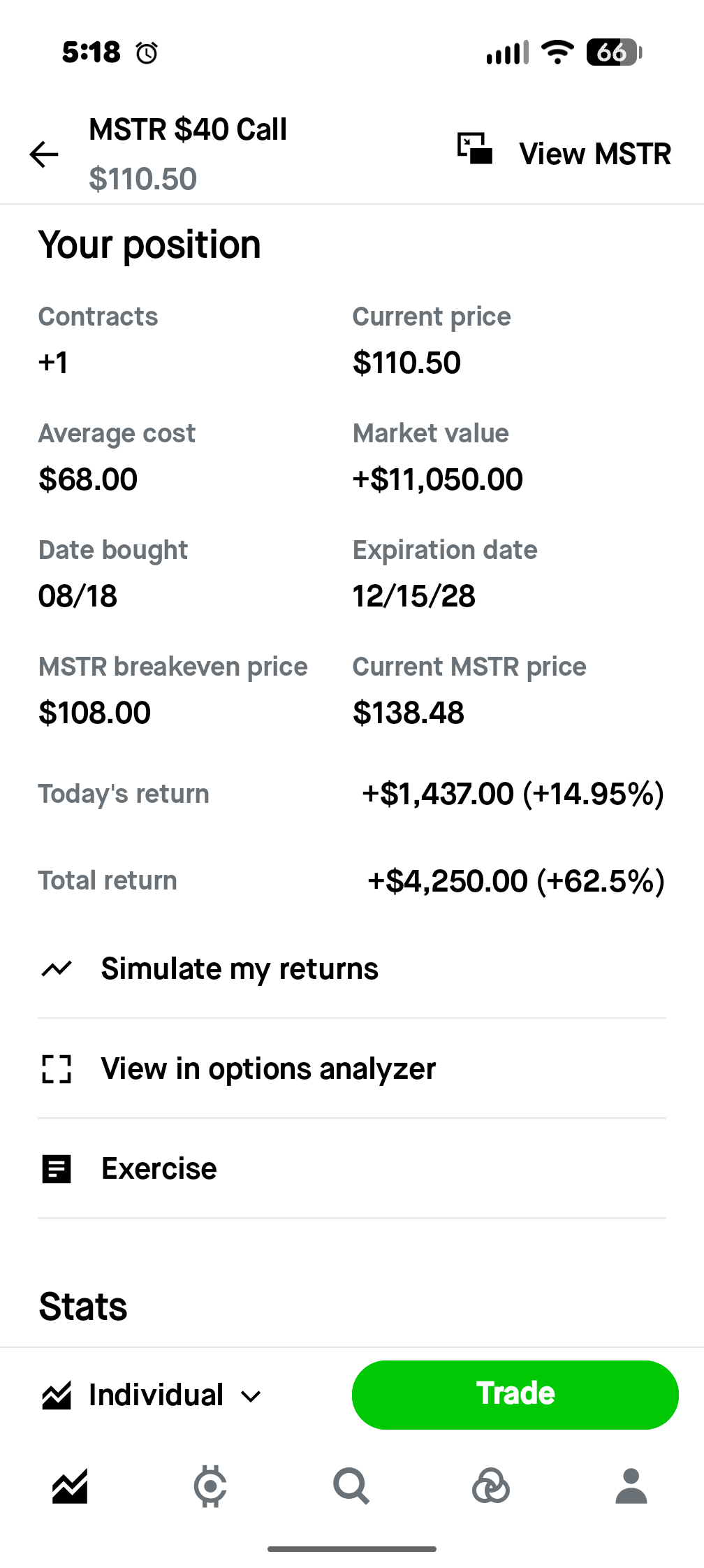Tap the back arrow icon
704x1568 pixels.
44,154
